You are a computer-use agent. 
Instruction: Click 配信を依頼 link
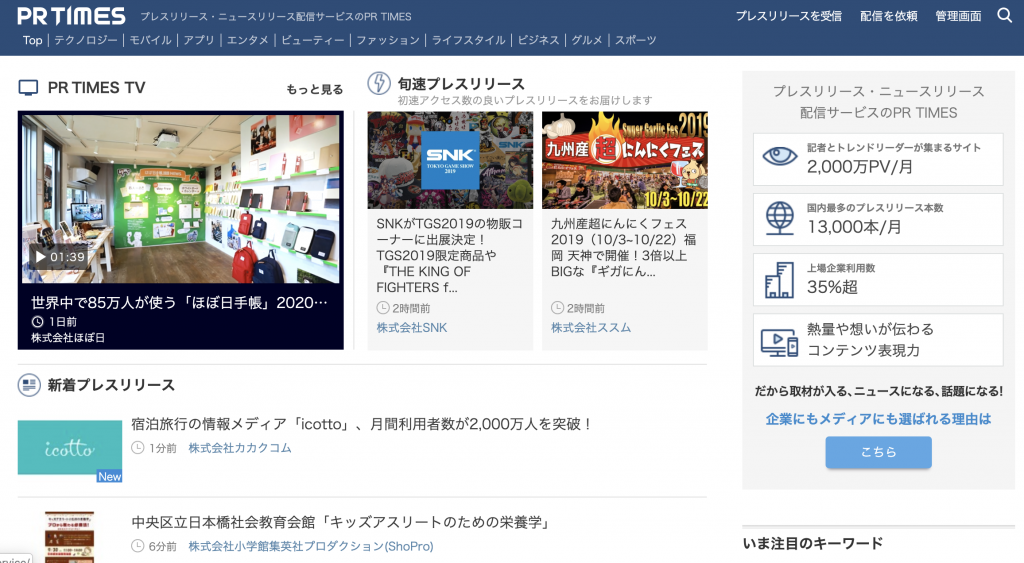coord(888,16)
